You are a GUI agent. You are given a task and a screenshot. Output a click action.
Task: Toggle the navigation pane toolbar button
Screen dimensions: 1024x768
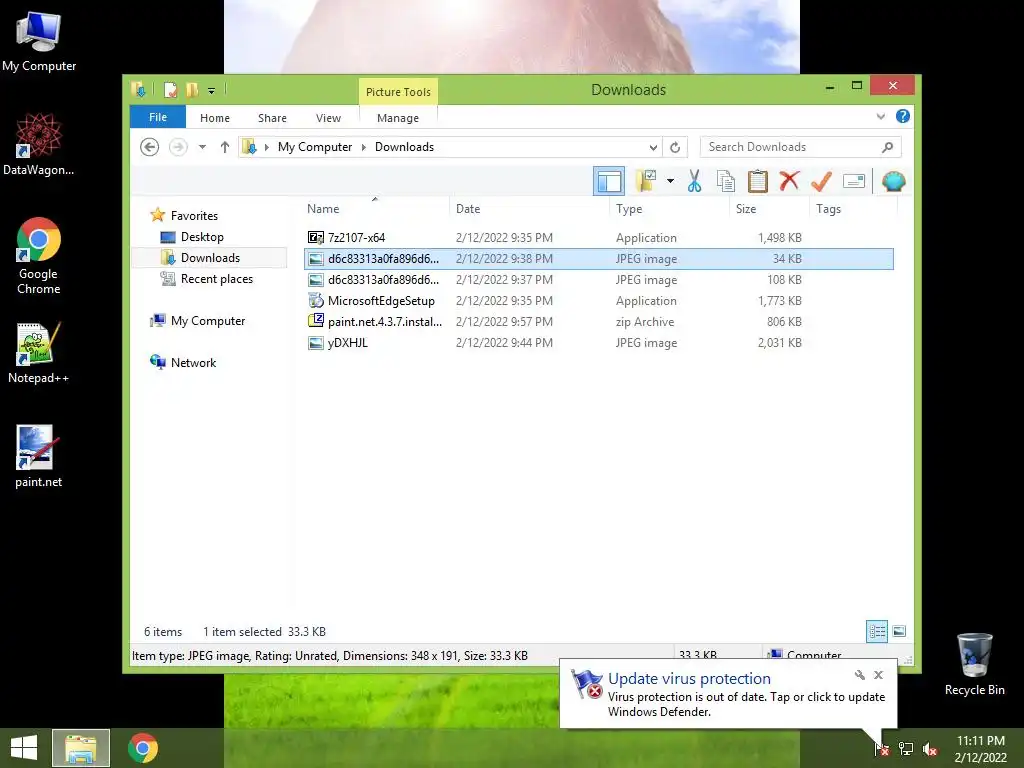609,181
